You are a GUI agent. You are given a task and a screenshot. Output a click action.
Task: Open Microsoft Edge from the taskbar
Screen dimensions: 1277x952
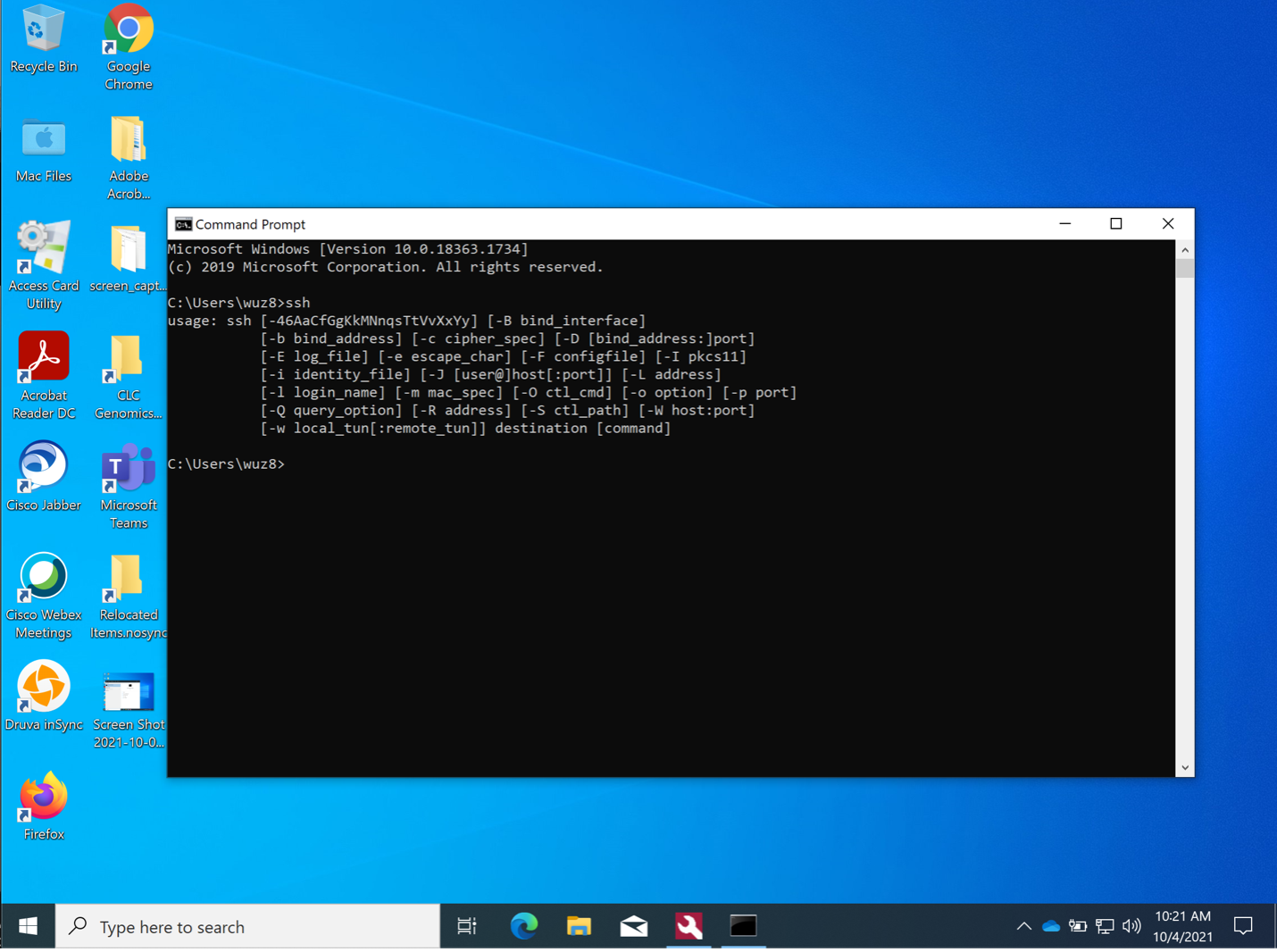pos(524,927)
